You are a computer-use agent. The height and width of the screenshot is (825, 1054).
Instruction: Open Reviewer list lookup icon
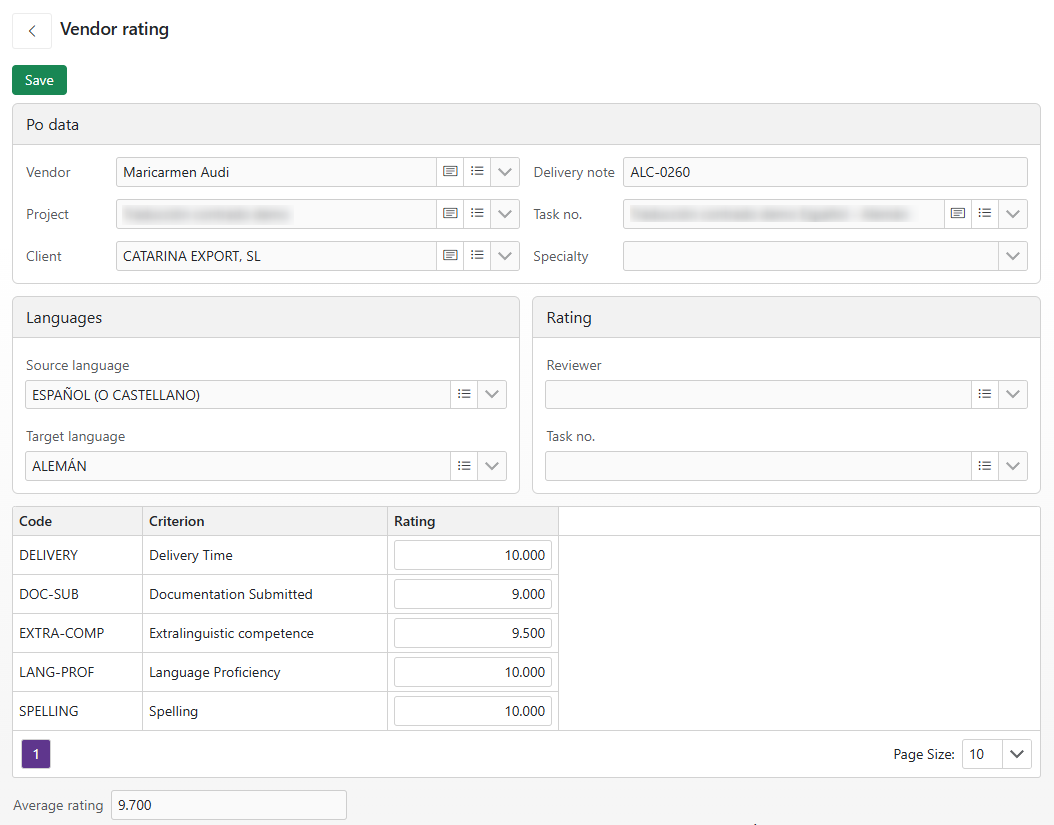pyautogui.click(x=985, y=394)
